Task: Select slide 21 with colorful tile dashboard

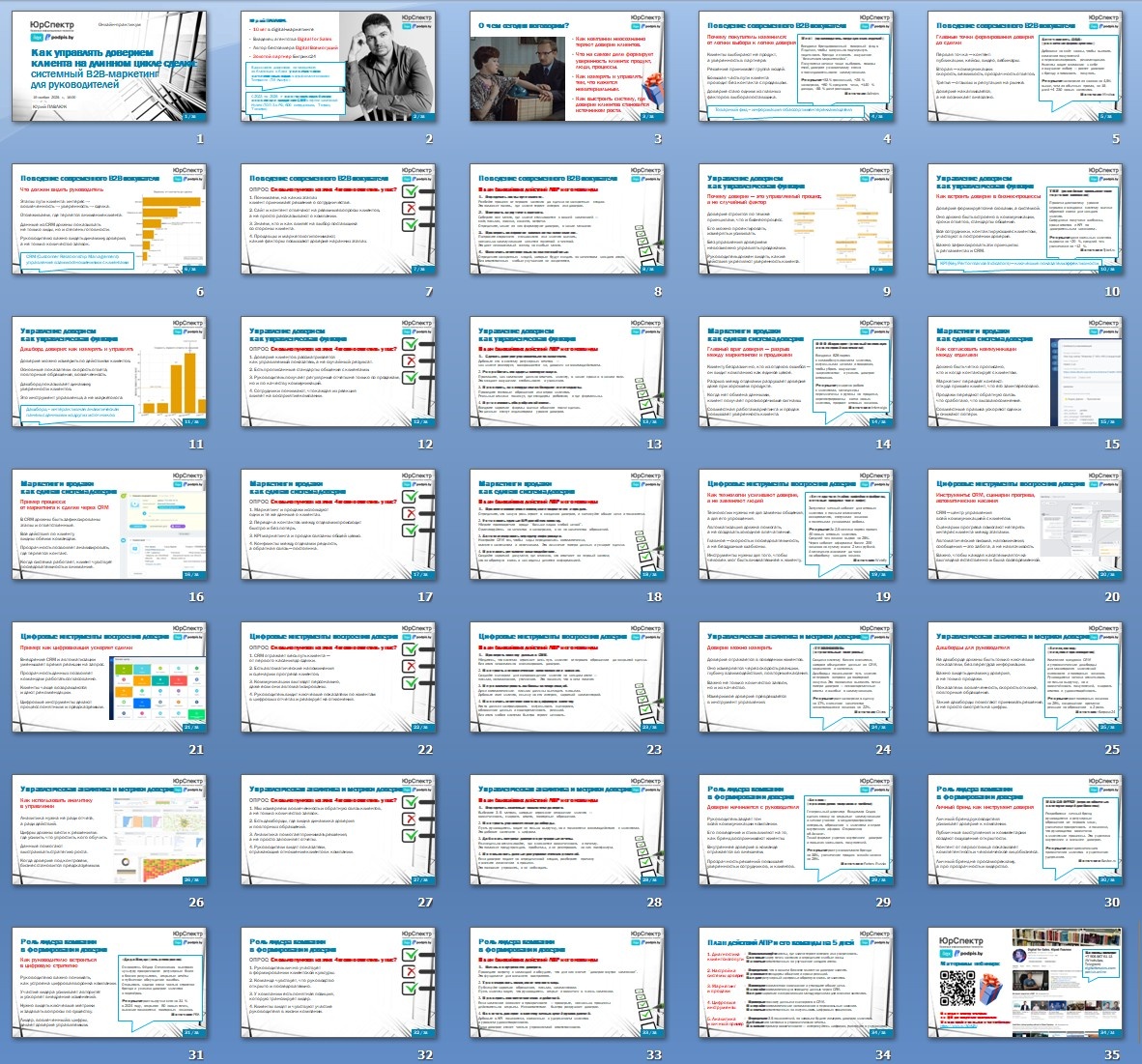Action: [109, 677]
